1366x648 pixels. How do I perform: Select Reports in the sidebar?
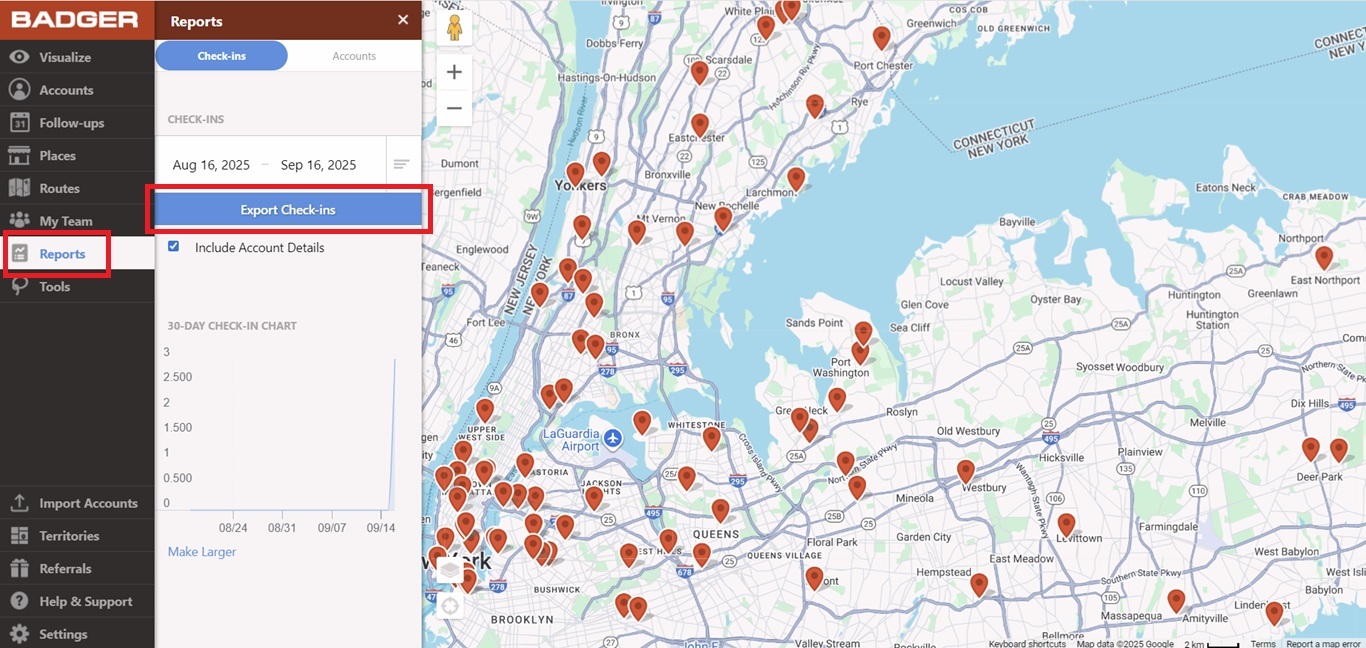(77, 254)
